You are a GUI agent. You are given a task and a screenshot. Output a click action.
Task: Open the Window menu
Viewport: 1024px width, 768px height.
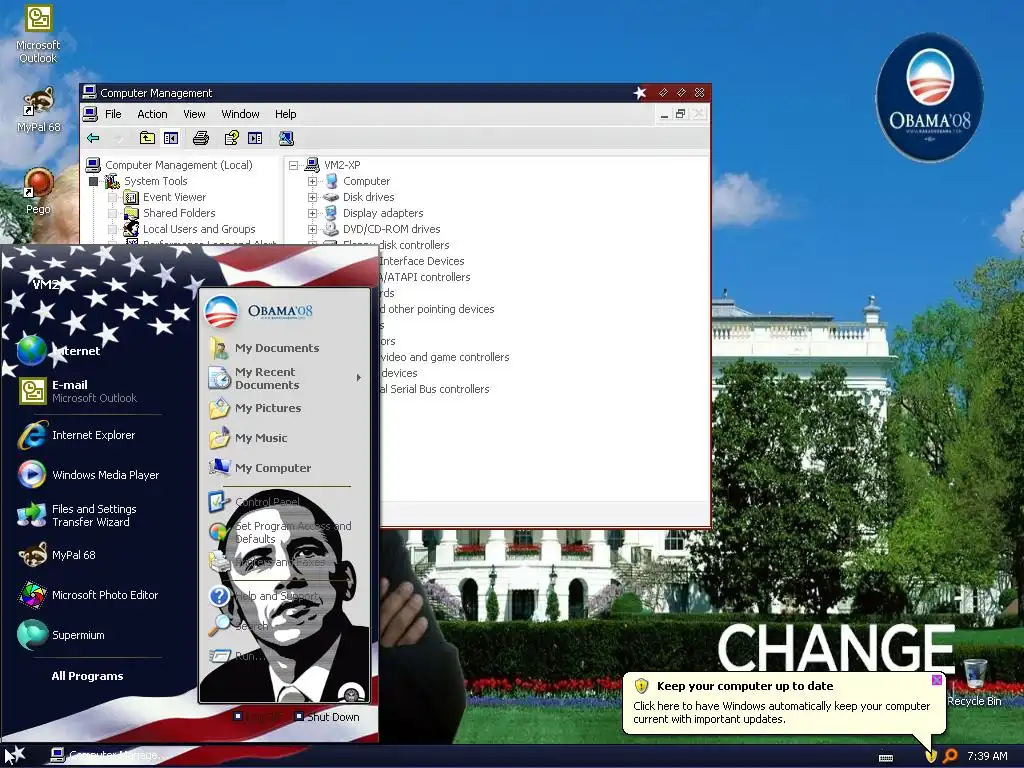coord(240,114)
